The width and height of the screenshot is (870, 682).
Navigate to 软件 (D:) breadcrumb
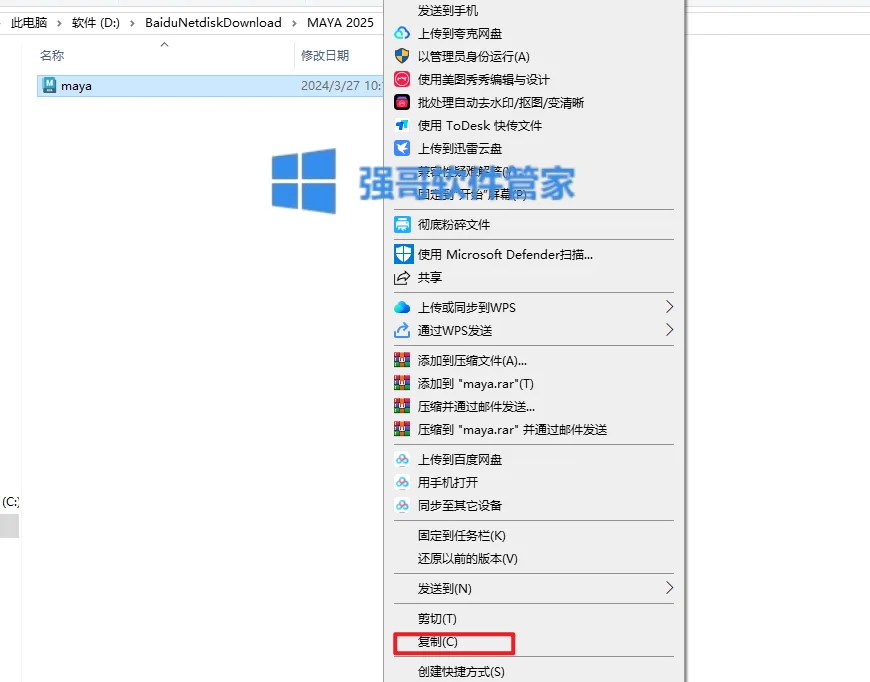[x=95, y=23]
